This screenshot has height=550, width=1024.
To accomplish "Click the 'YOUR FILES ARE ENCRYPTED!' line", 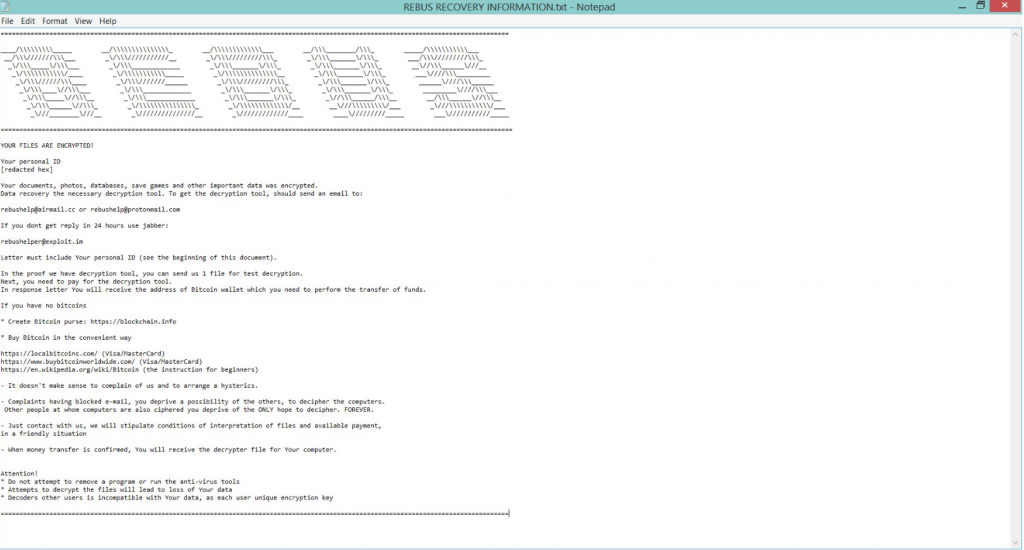I will [47, 146].
